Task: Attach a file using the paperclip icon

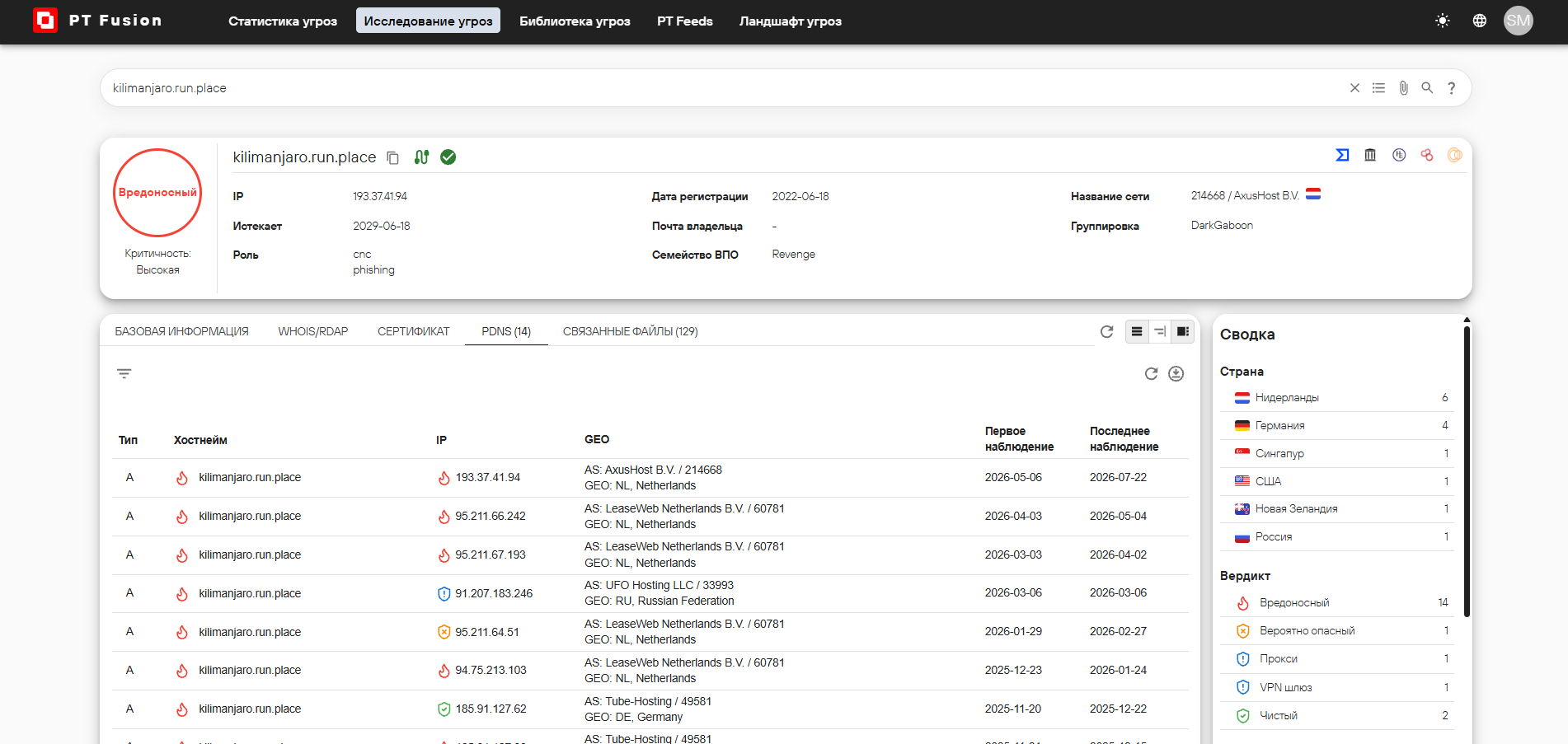Action: click(x=1403, y=88)
